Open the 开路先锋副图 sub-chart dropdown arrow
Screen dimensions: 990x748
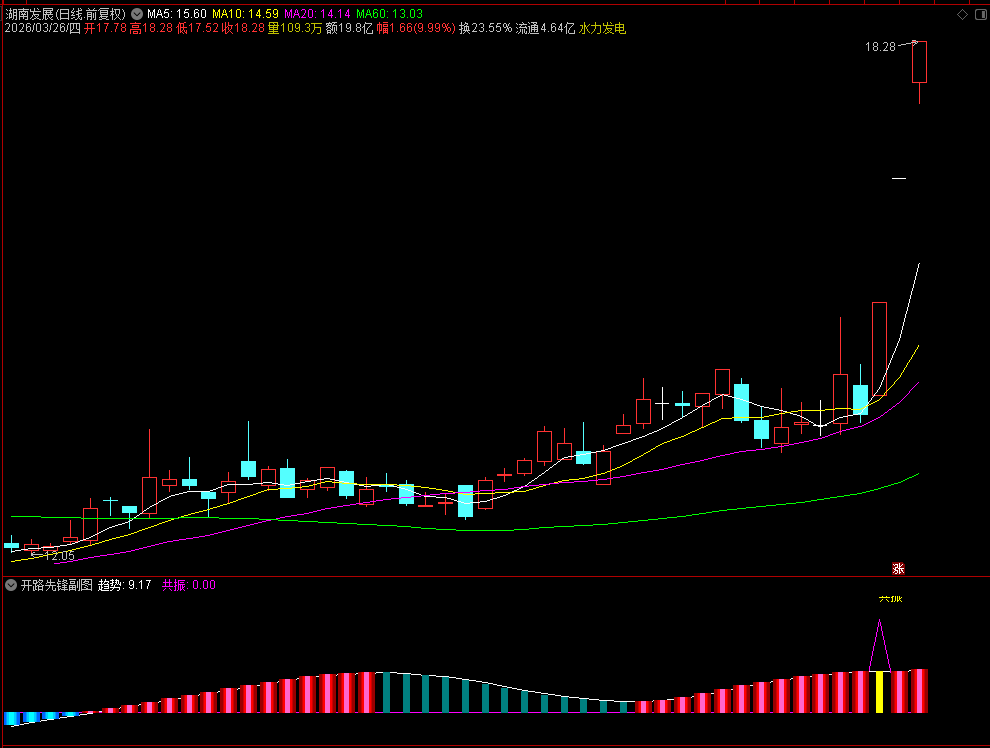click(x=11, y=585)
